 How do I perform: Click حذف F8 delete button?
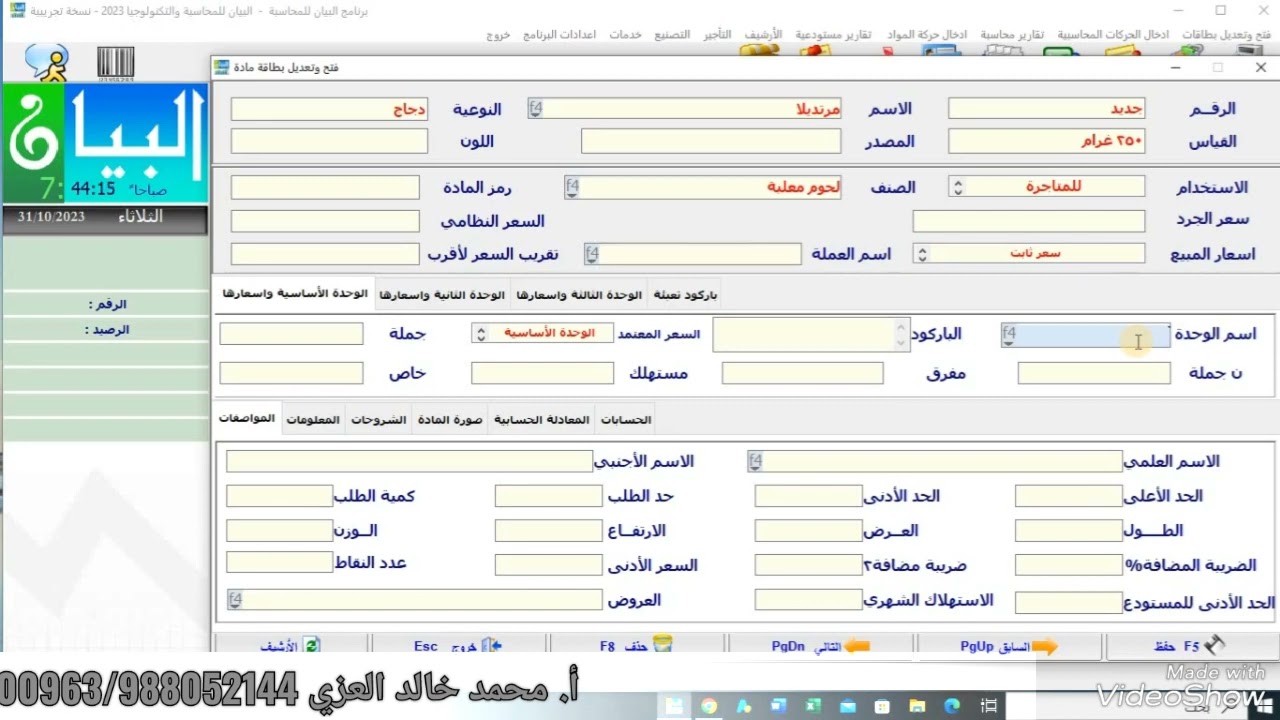point(636,646)
